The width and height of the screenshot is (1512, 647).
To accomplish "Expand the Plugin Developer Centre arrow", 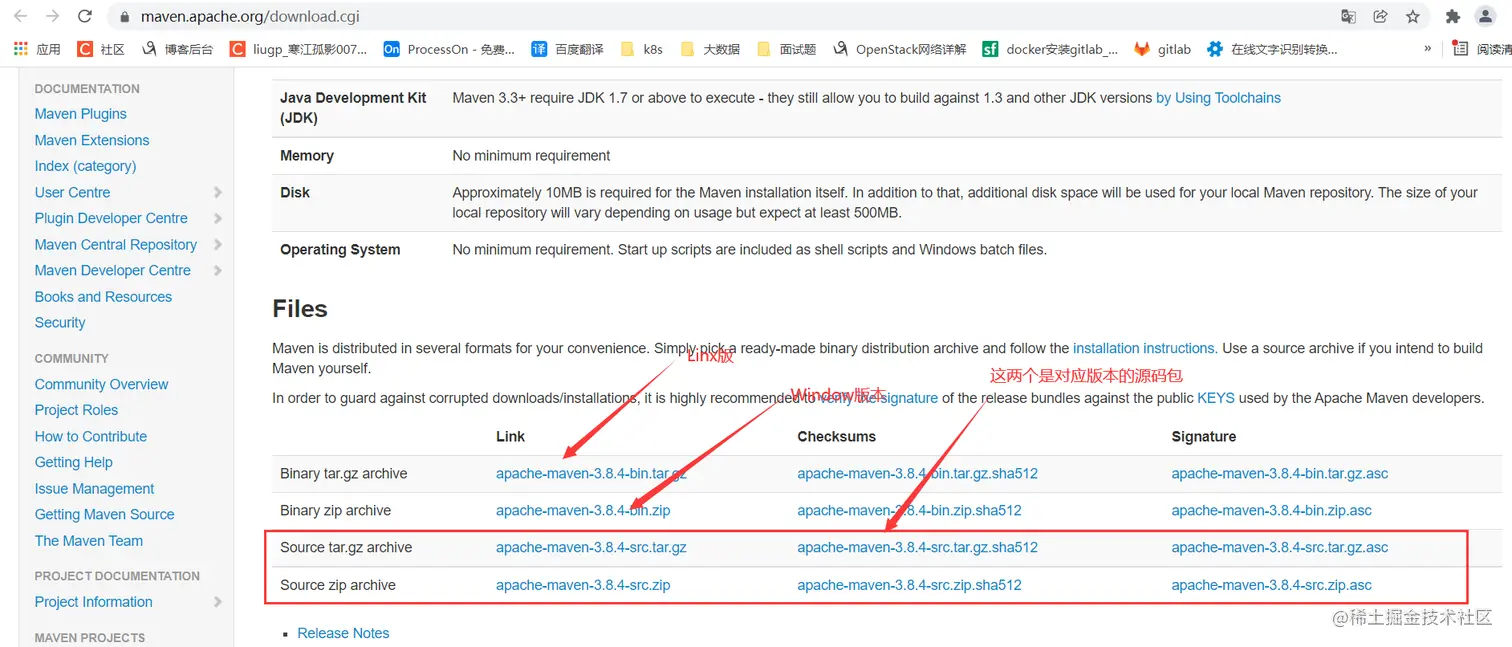I will 218,218.
